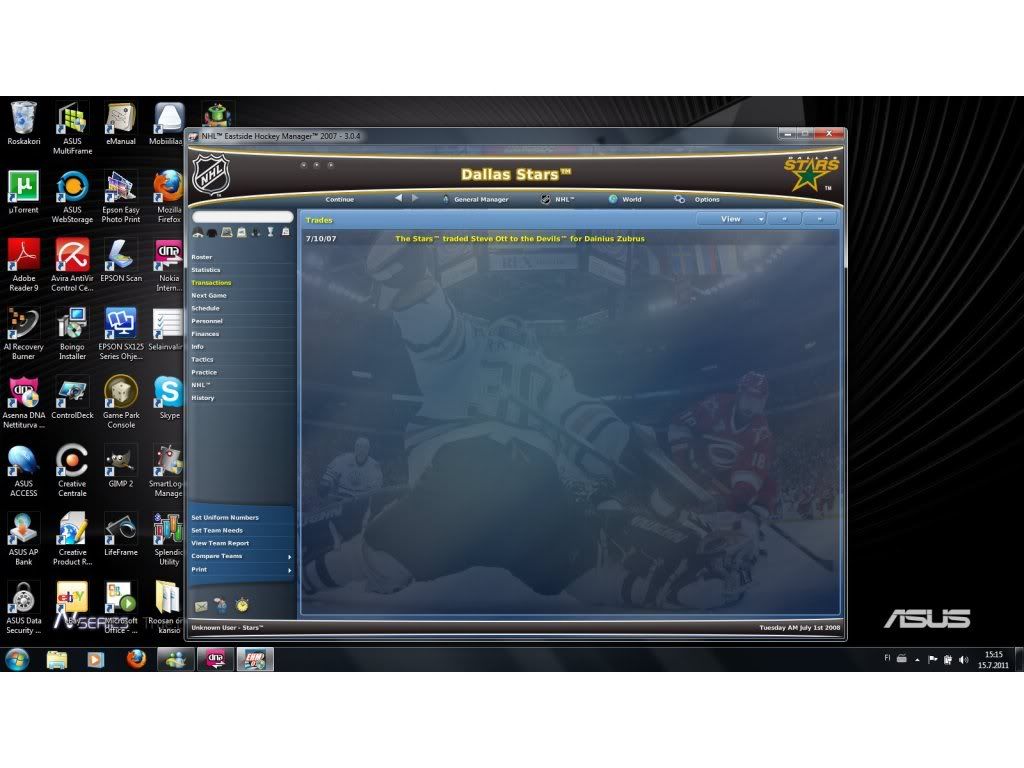Go forward with the right arrow button
Image resolution: width=1024 pixels, height=768 pixels.
point(415,199)
